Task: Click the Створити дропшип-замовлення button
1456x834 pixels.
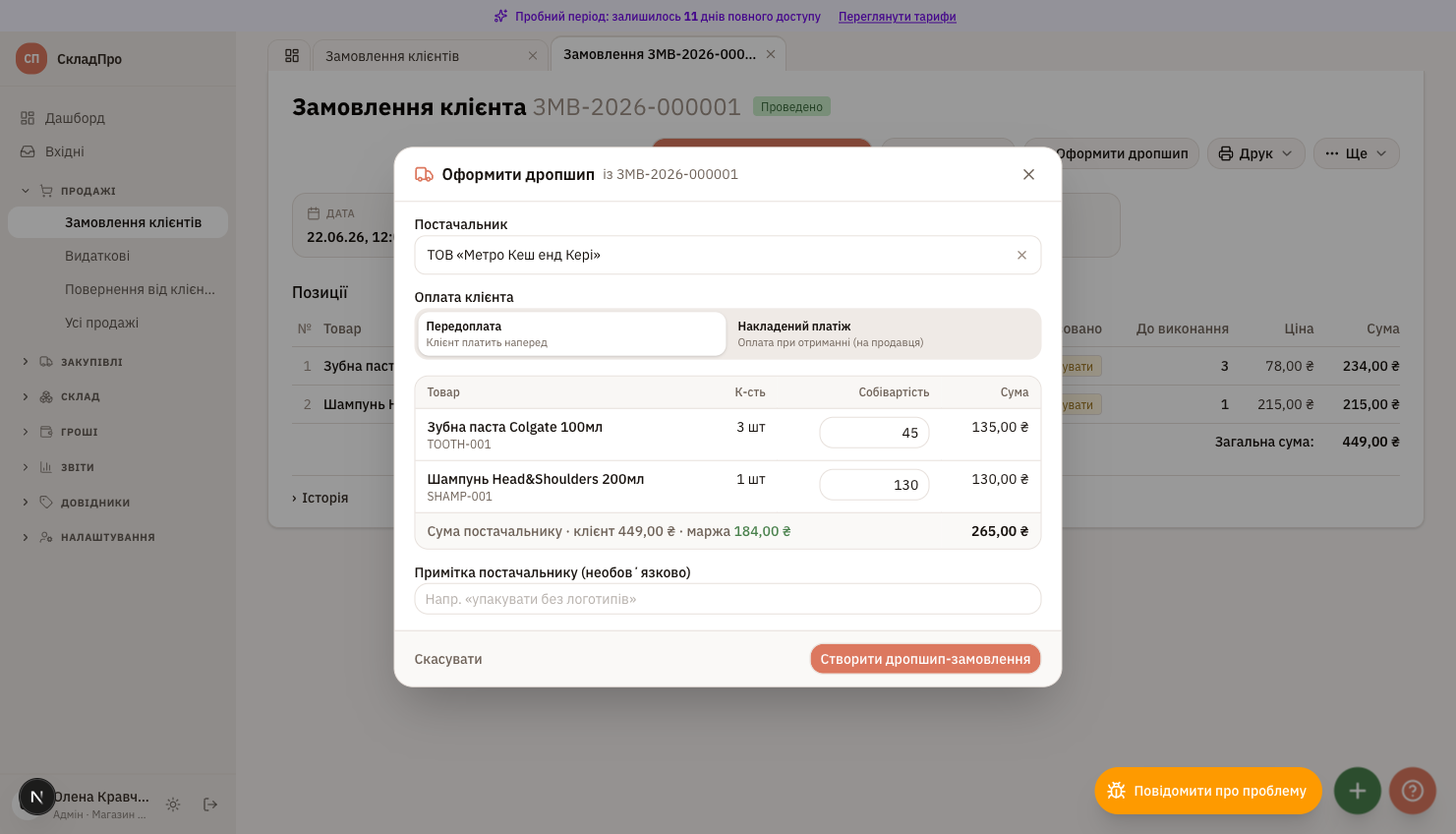Action: pyautogui.click(x=925, y=659)
